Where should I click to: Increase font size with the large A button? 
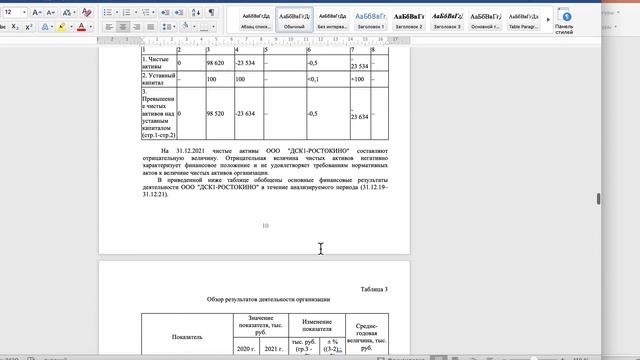(36, 13)
